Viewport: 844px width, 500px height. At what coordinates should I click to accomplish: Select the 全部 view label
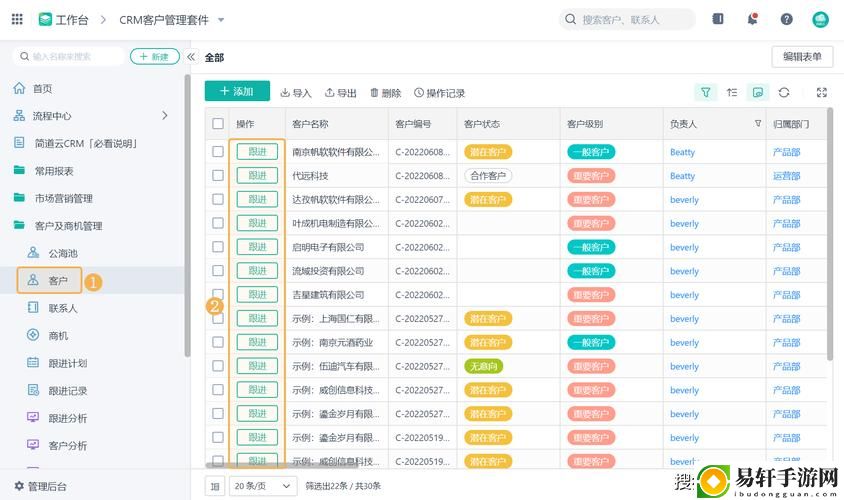[214, 57]
